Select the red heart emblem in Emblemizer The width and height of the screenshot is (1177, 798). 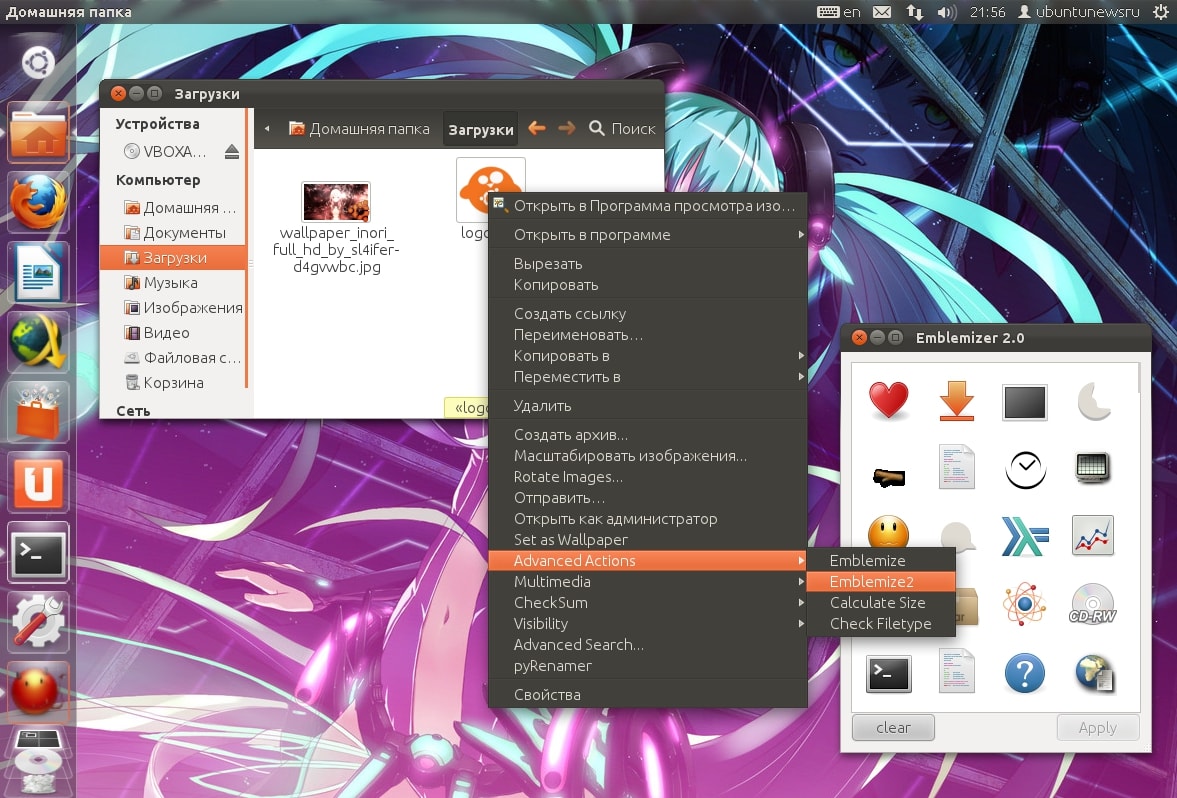[x=889, y=400]
